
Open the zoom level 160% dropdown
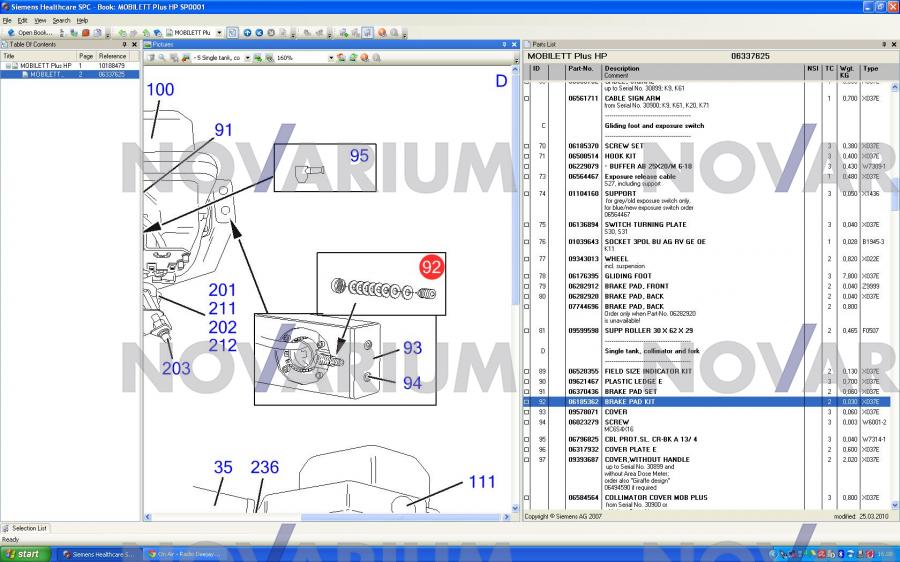click(x=331, y=57)
